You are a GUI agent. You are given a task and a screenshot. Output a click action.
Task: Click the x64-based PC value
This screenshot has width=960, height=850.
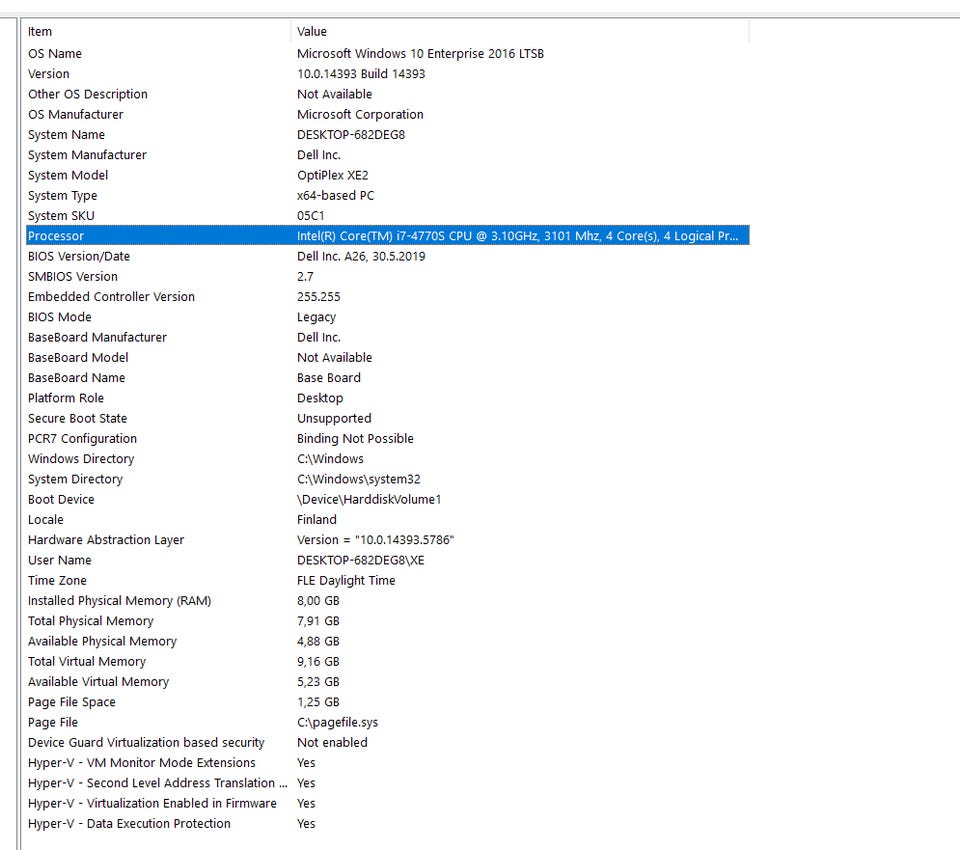pyautogui.click(x=335, y=195)
